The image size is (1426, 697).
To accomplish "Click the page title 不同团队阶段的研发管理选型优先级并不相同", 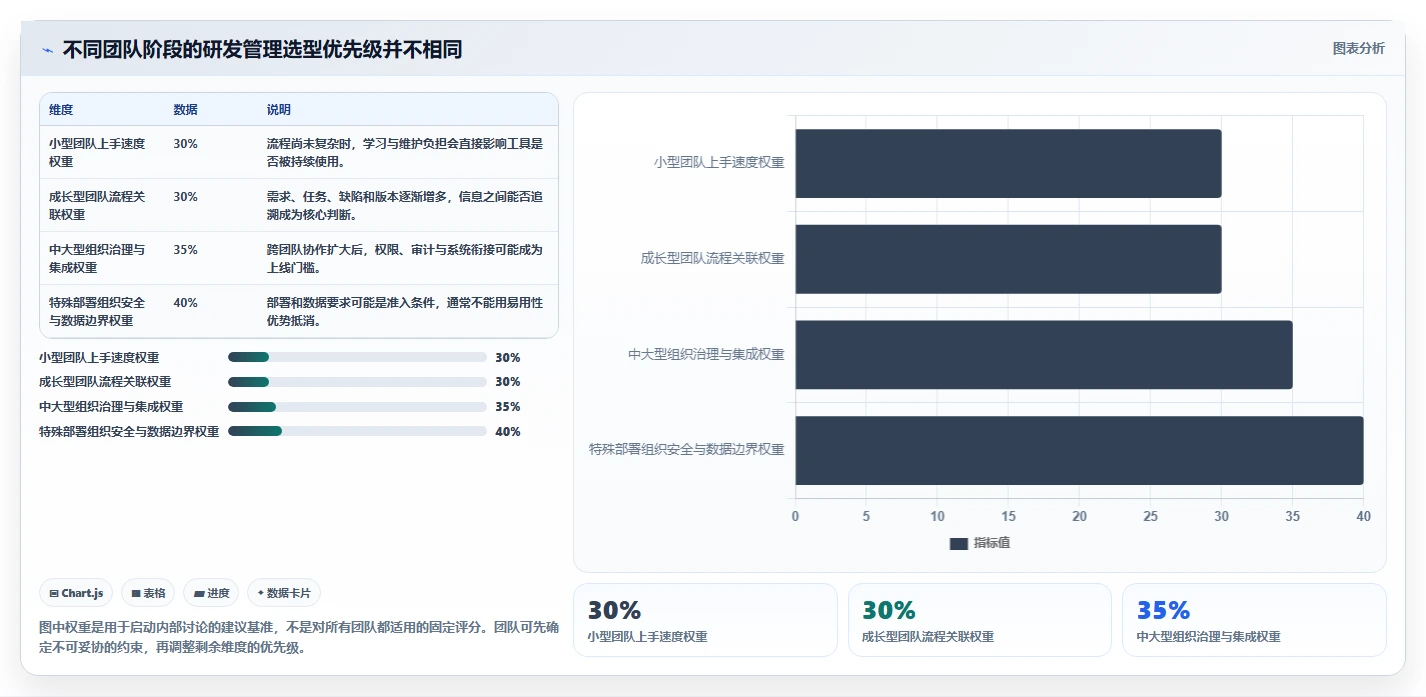I will (263, 50).
